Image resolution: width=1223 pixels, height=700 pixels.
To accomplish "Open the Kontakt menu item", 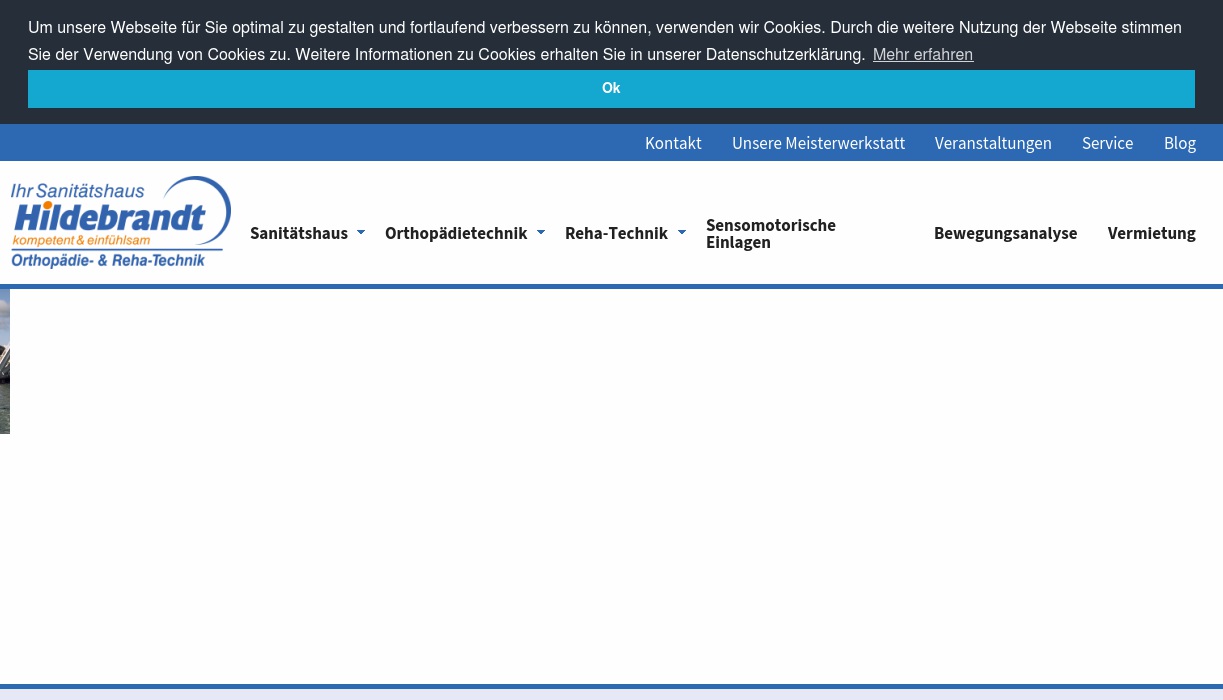I will tap(673, 143).
